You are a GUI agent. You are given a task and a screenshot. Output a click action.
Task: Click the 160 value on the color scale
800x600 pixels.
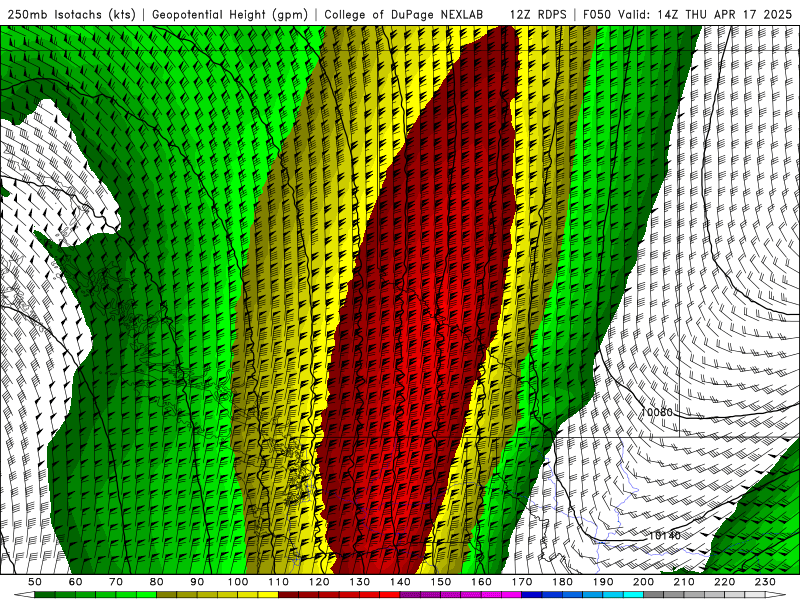(x=482, y=582)
